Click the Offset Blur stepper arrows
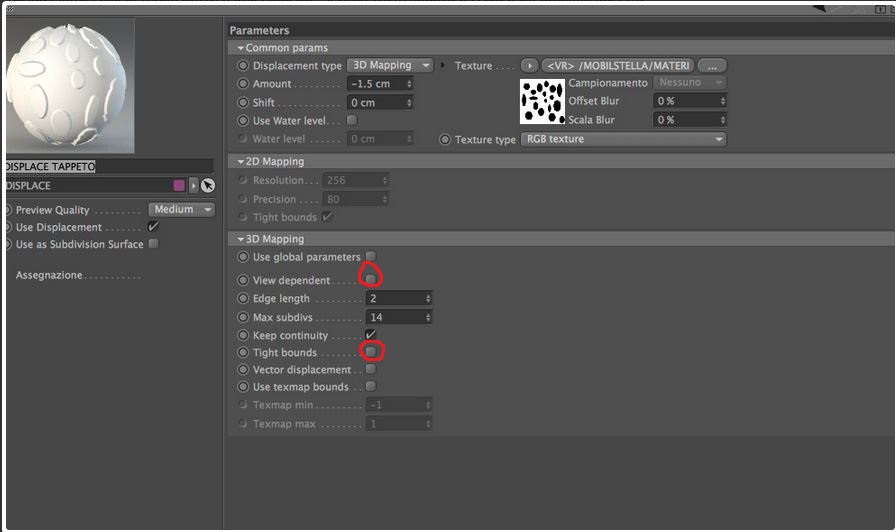Viewport: 896px width, 532px height. pos(723,101)
